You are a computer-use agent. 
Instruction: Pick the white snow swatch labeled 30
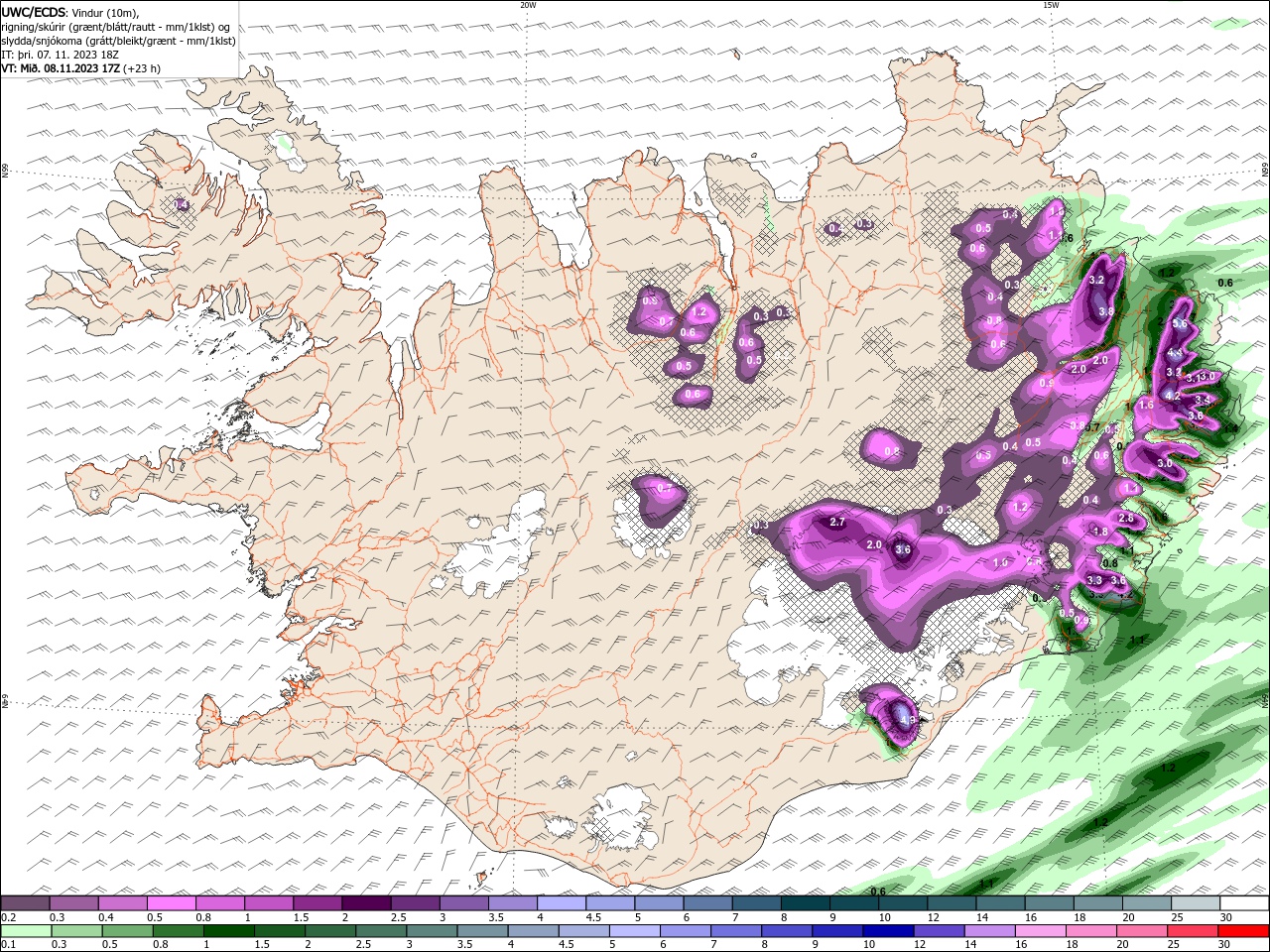[x=1244, y=903]
